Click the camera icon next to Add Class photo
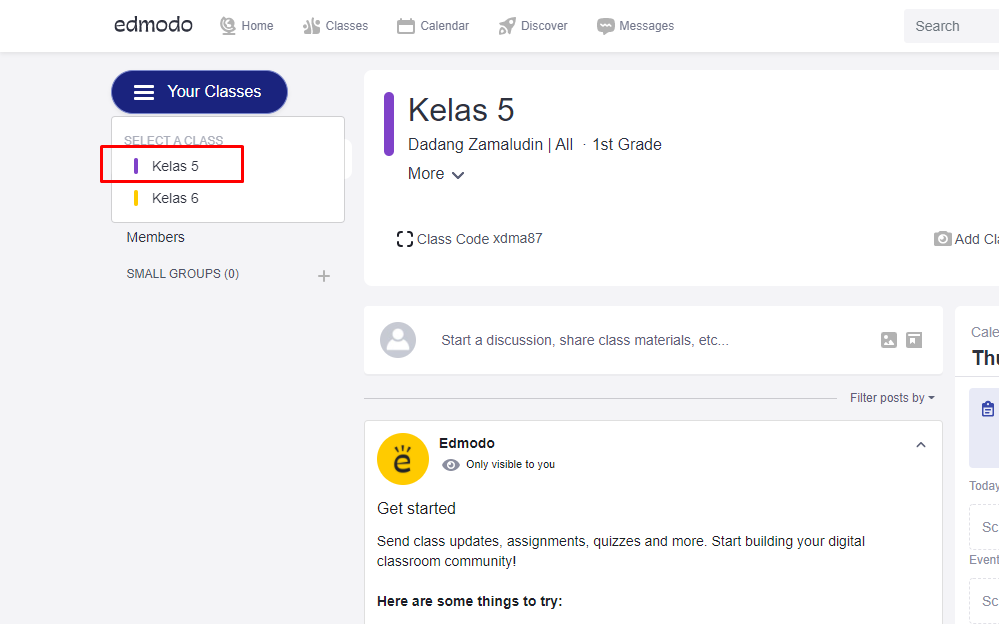Viewport: 999px width, 624px height. coord(942,239)
